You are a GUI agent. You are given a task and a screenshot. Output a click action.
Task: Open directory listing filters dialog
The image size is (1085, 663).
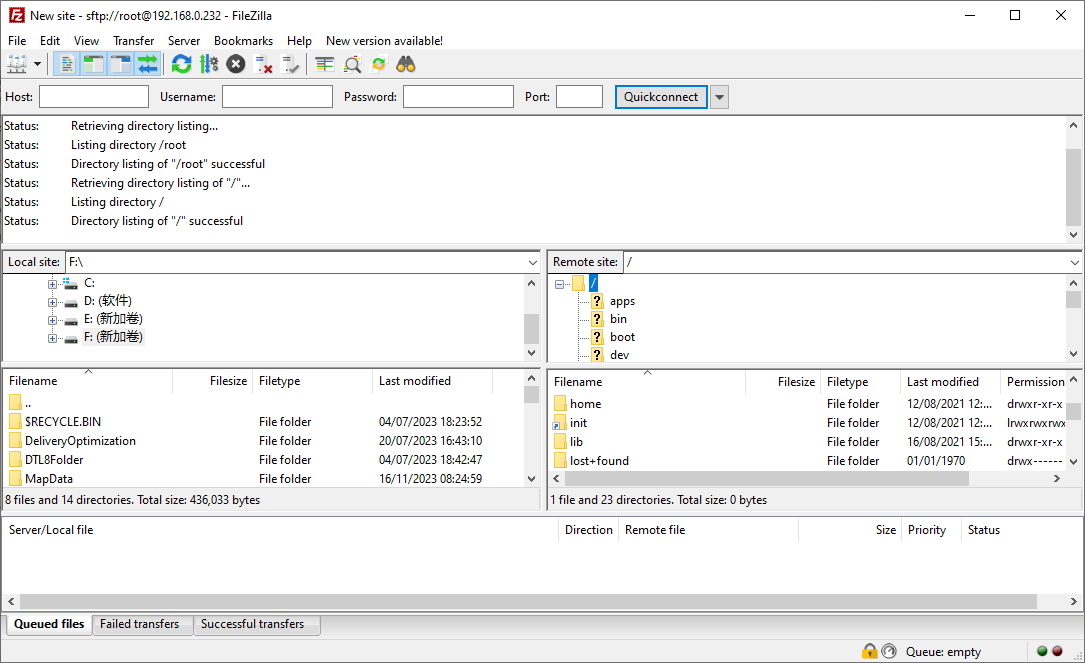[x=325, y=64]
